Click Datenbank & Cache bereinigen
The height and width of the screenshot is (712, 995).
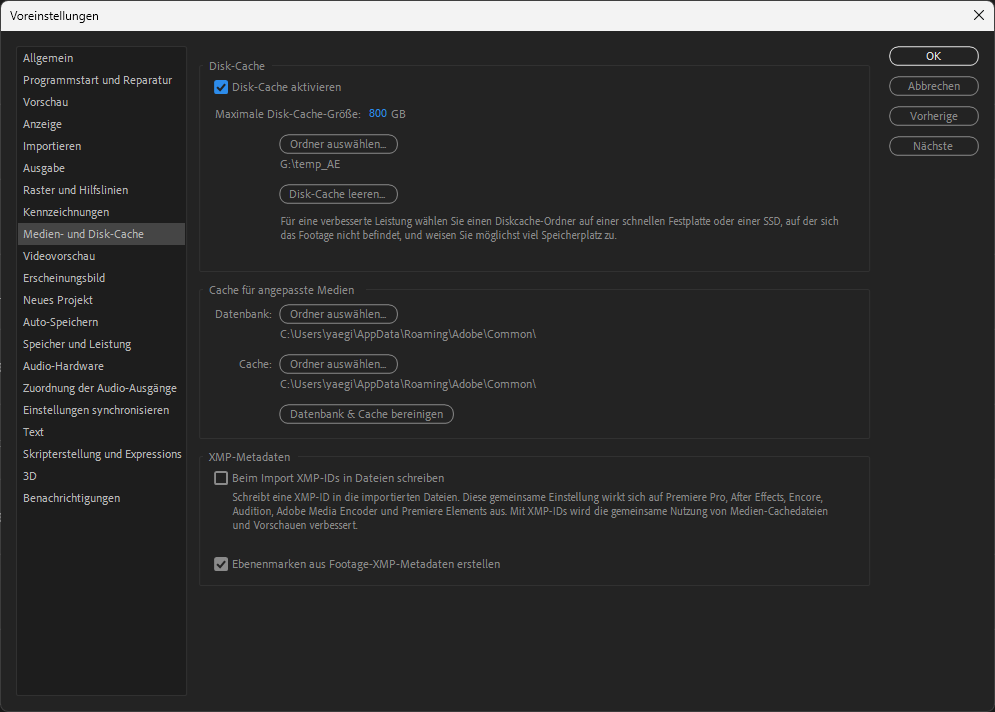click(x=366, y=414)
